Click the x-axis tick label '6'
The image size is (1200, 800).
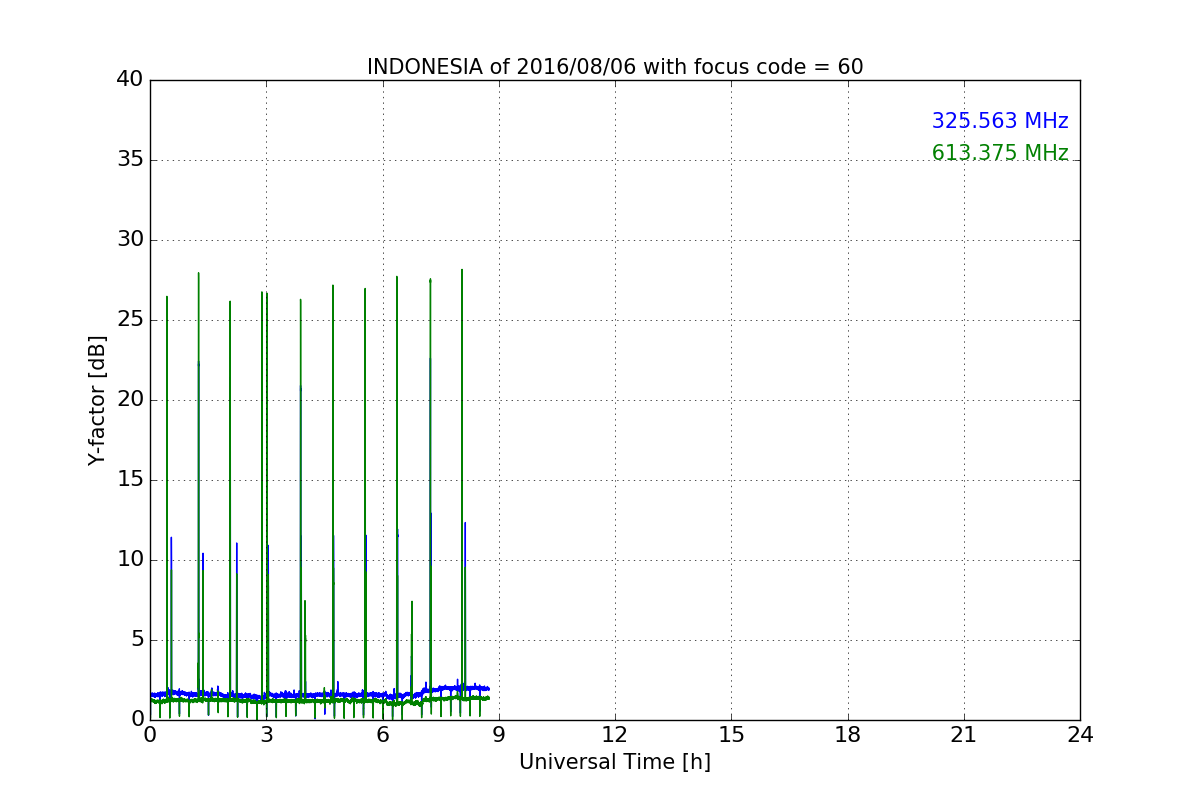(x=383, y=735)
